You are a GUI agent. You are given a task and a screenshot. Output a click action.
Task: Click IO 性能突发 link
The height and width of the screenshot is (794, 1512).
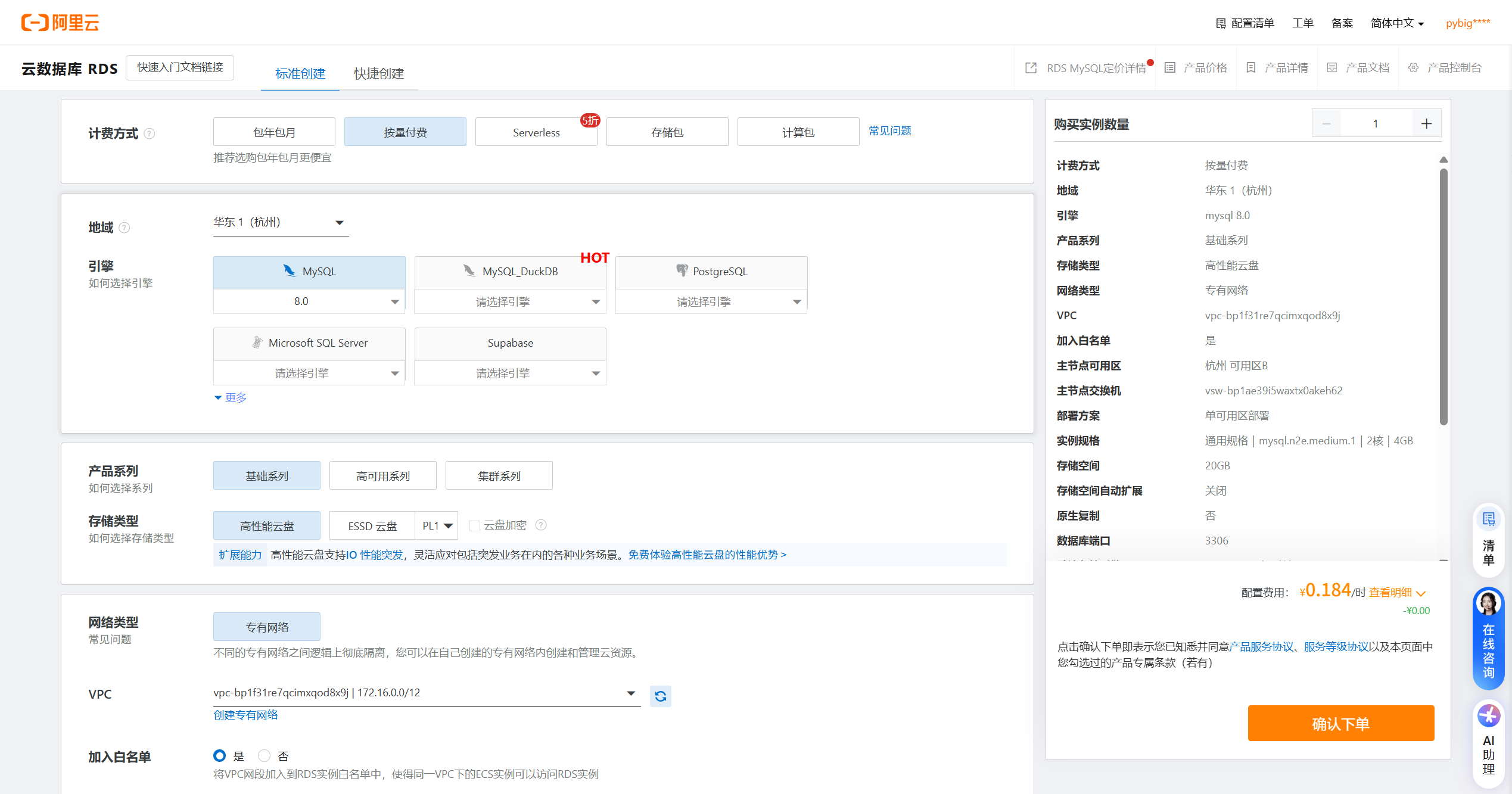(x=375, y=555)
